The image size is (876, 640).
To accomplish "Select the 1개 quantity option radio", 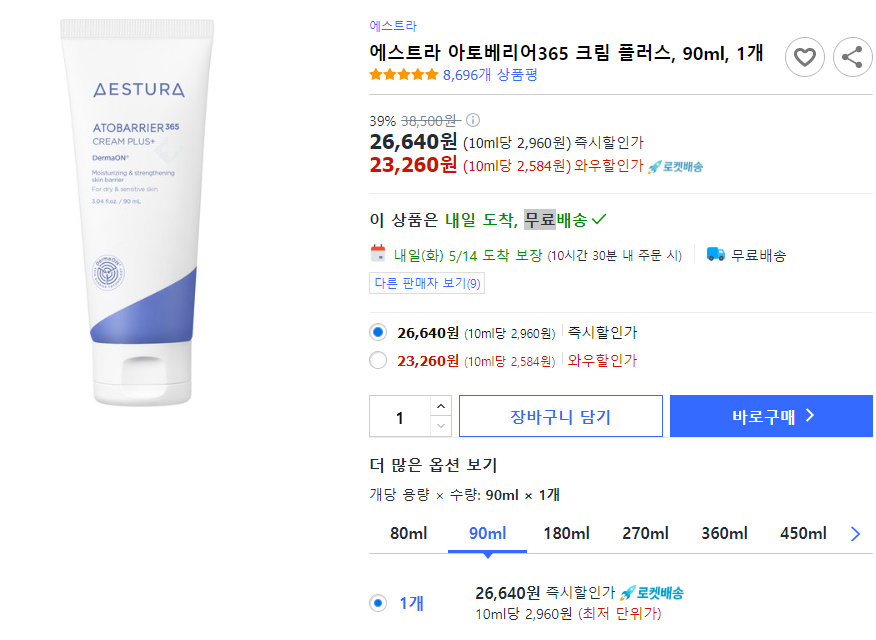I will pos(378,603).
